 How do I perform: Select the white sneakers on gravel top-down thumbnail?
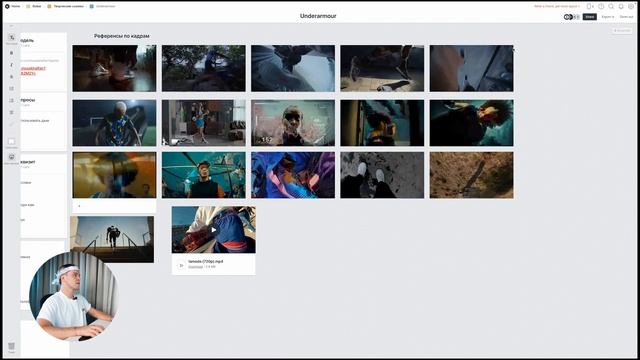[382, 175]
